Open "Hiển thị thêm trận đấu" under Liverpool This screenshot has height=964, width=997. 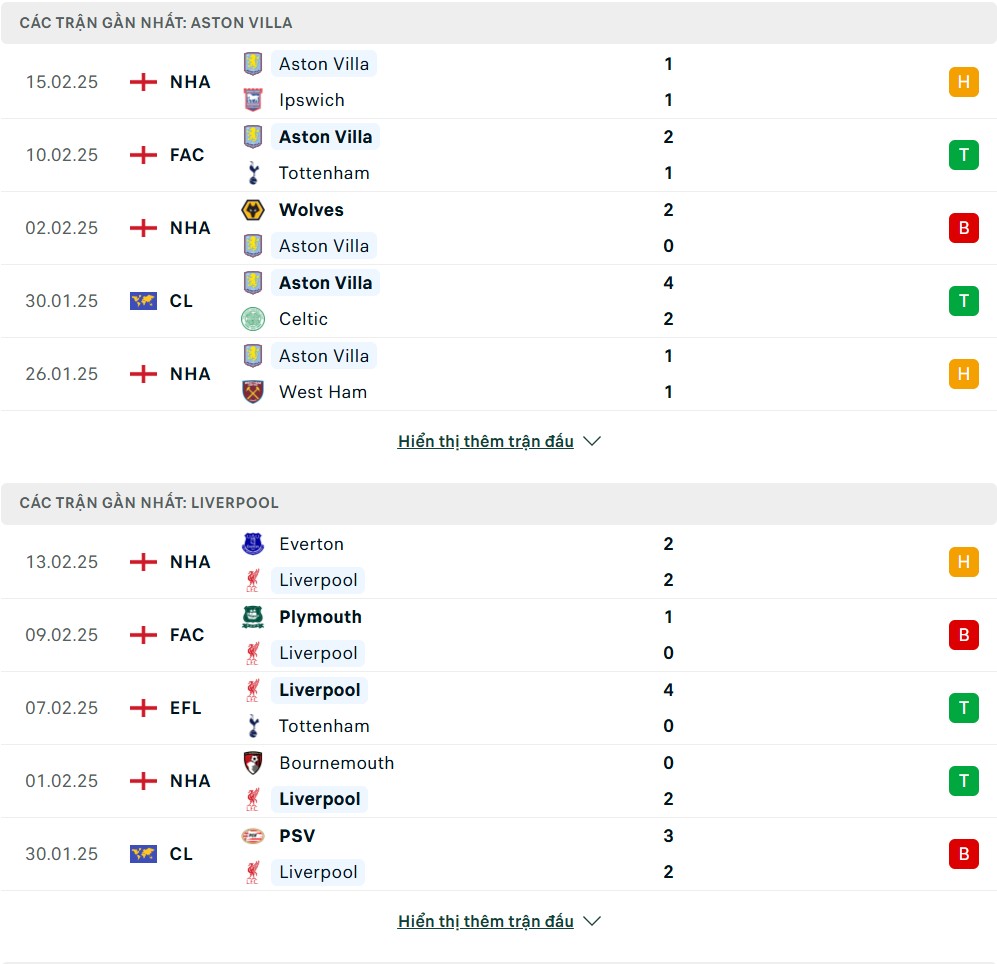[486, 921]
